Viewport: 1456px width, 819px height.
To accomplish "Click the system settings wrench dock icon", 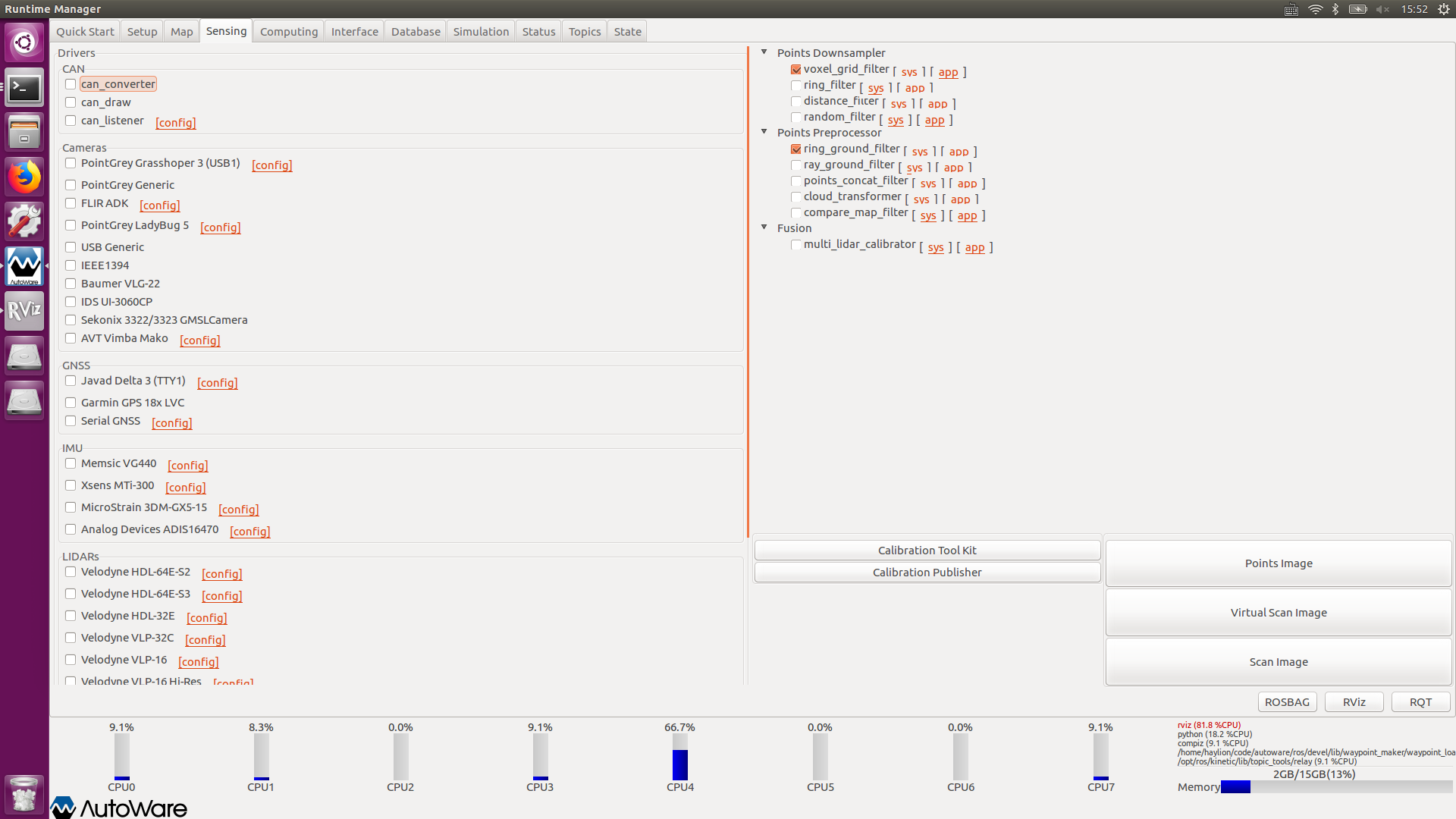I will (24, 222).
